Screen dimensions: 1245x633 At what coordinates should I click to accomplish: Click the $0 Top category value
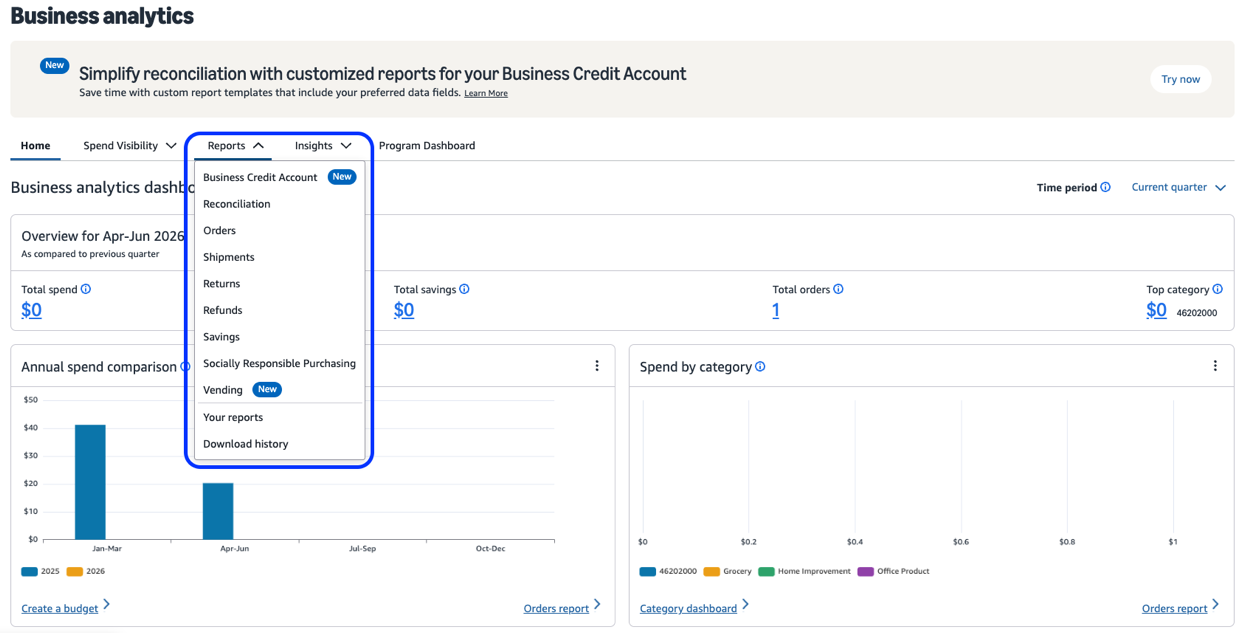click(x=1156, y=310)
